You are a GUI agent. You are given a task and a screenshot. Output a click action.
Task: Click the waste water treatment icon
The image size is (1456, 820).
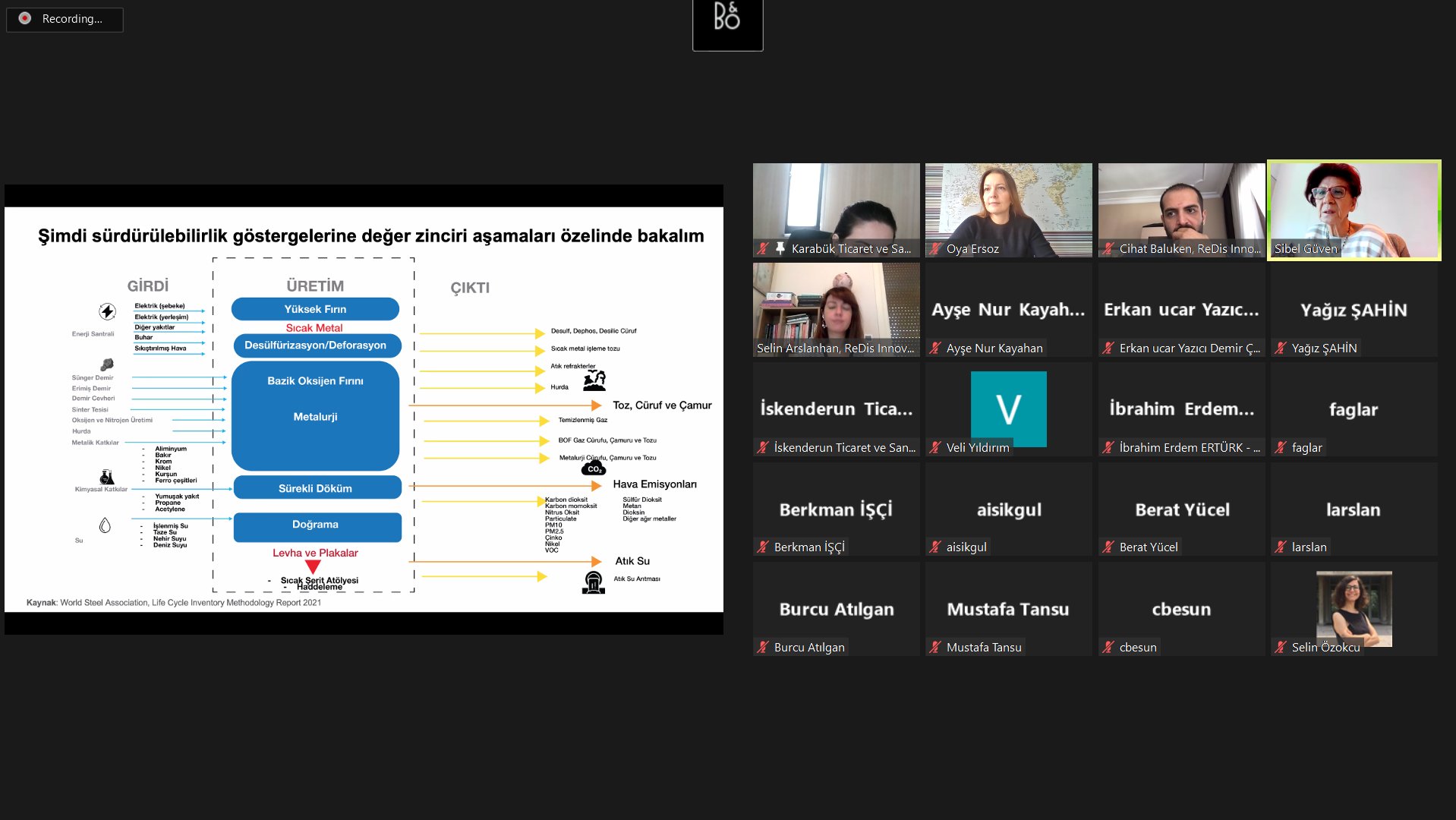point(594,582)
